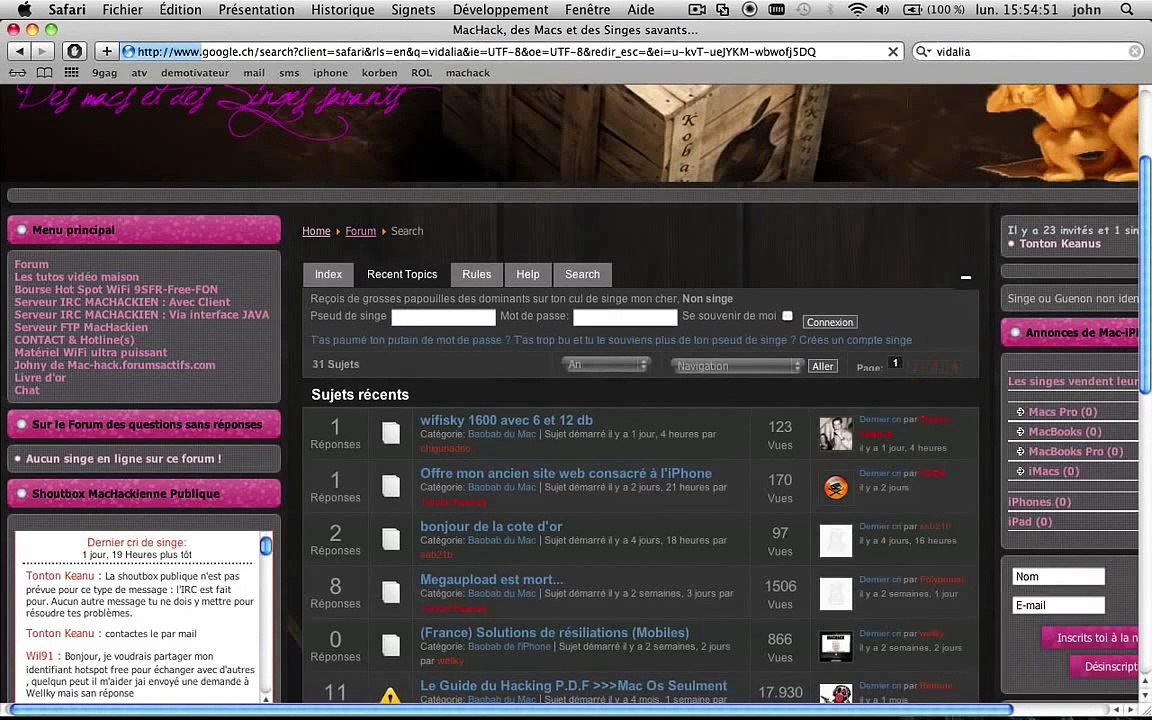Click the Mot de passe input field

[624, 317]
